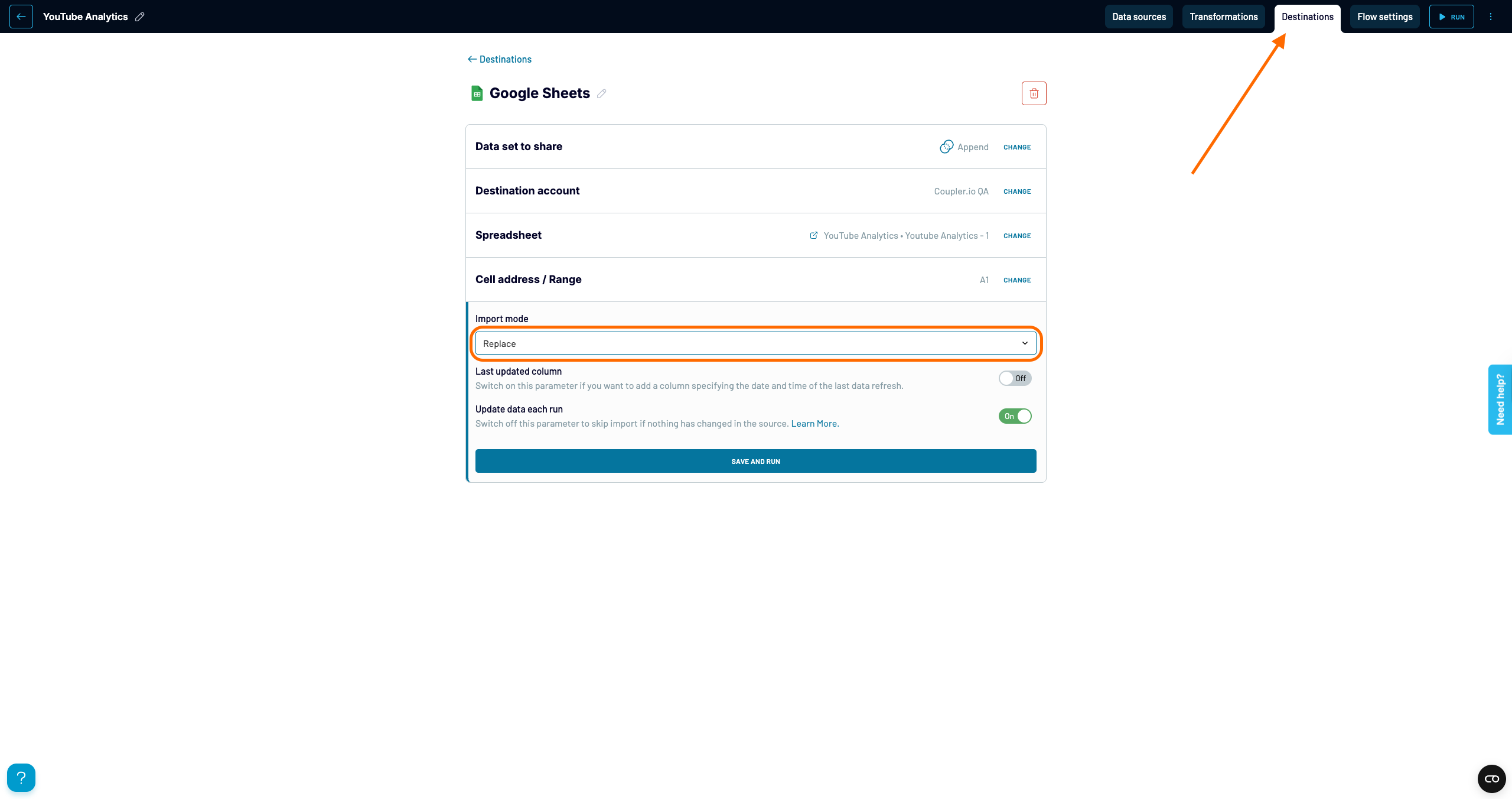Screen dimensions: 1512x799
Task: Toggle the Update data each run switch
Action: point(1015,416)
